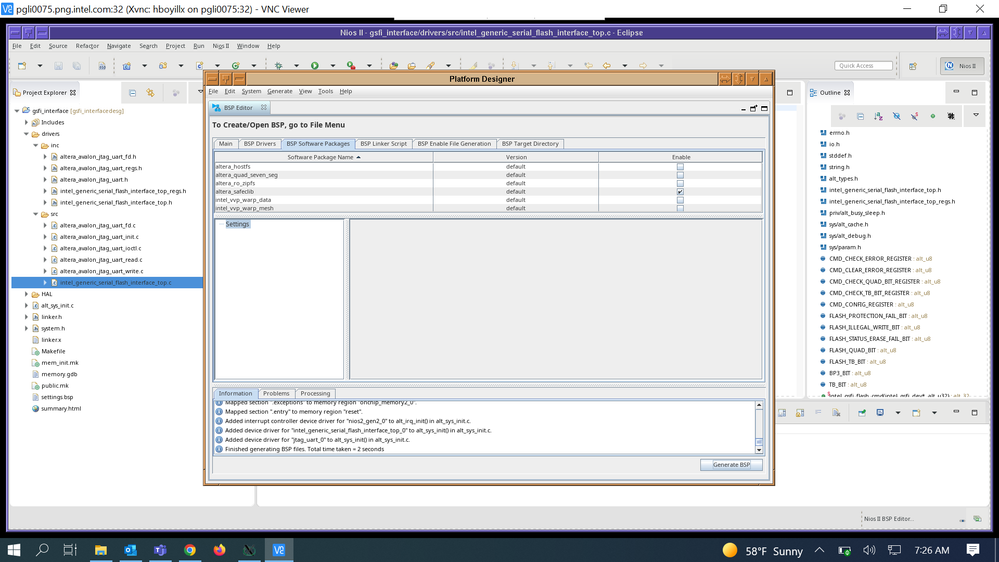999x562 pixels.
Task: Click the green Run button in Eclipse toolbar
Action: tap(314, 66)
